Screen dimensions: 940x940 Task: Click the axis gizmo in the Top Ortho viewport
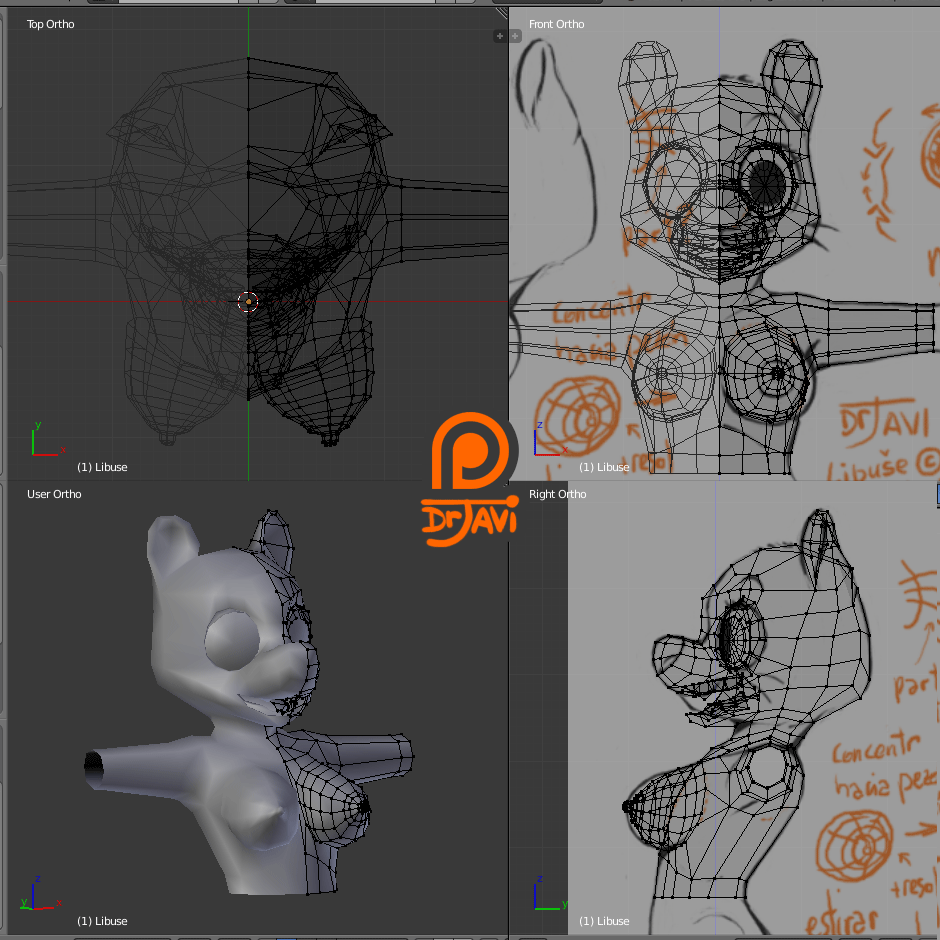tap(47, 439)
